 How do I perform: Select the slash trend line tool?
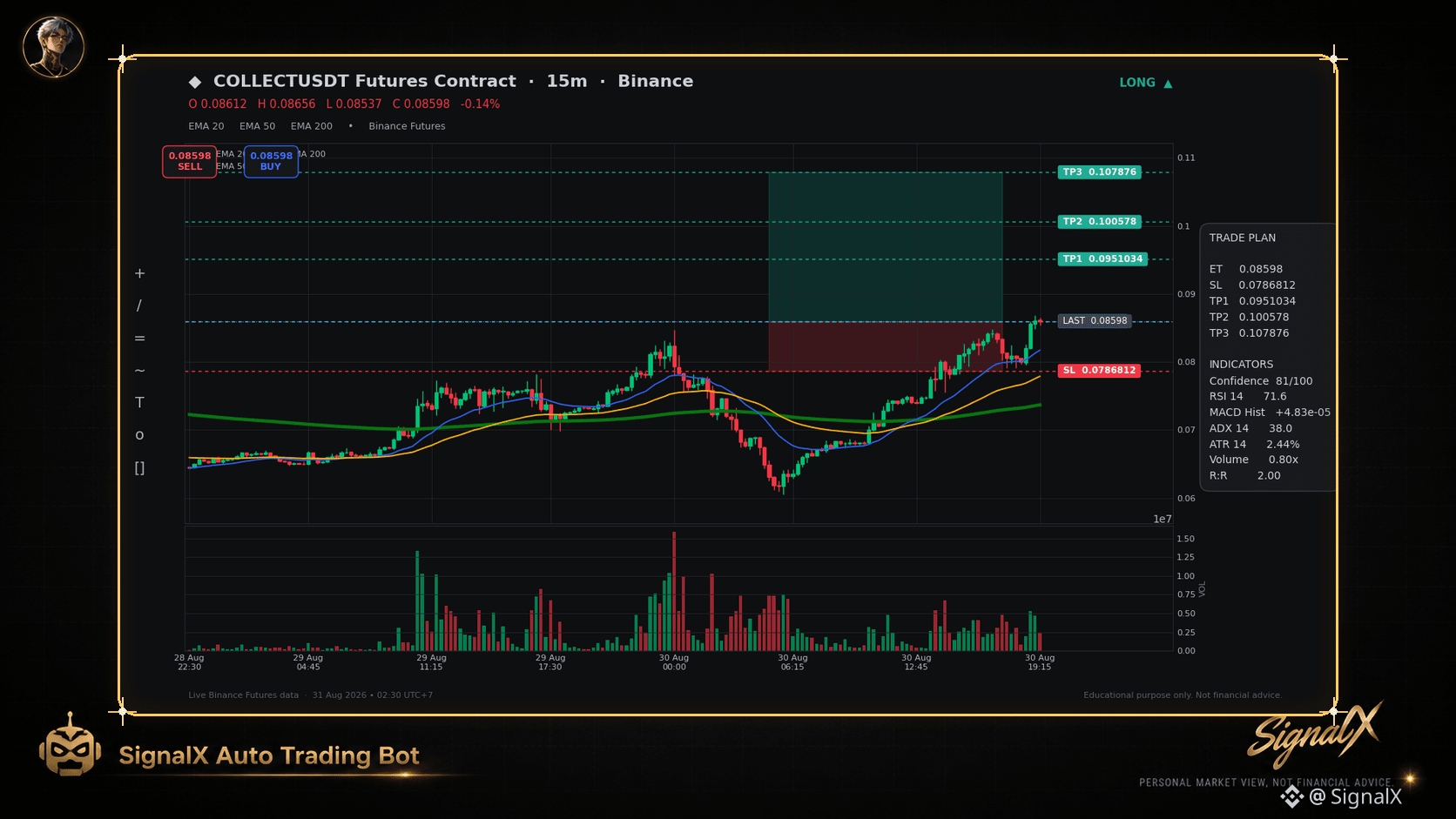(x=139, y=305)
